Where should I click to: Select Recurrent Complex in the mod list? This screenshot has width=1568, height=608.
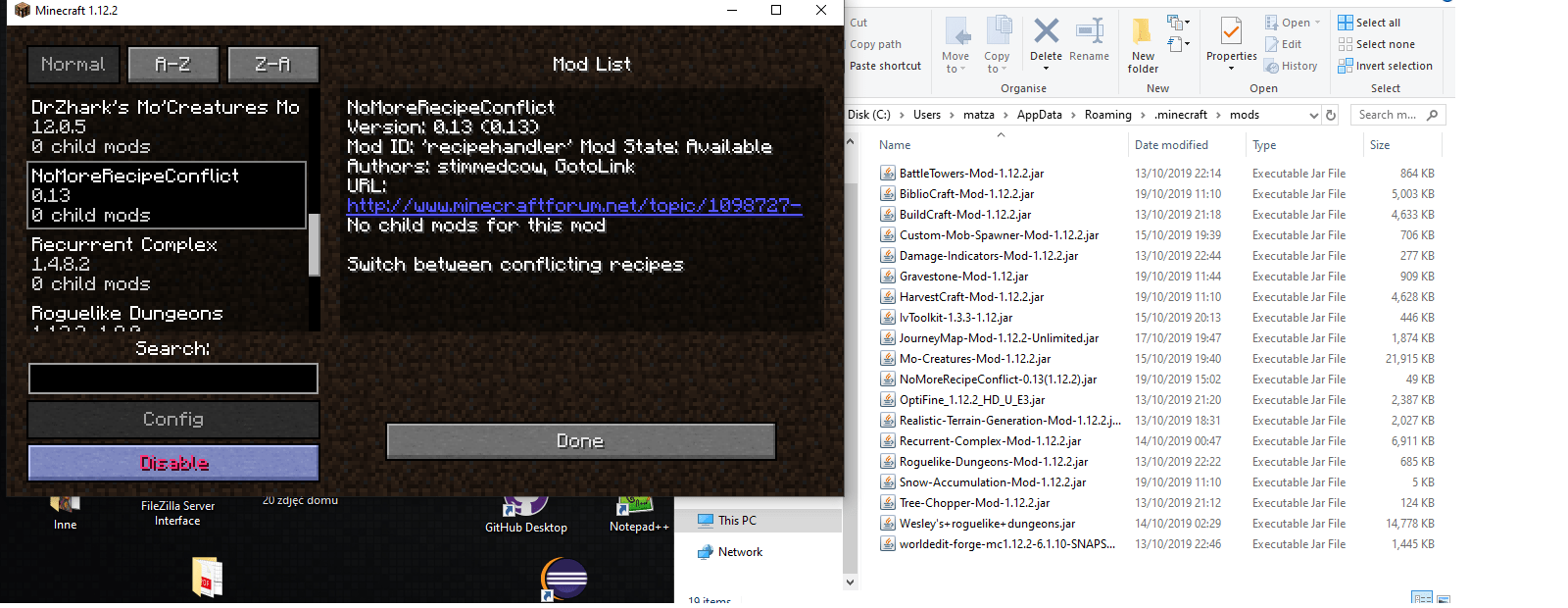coord(167,264)
